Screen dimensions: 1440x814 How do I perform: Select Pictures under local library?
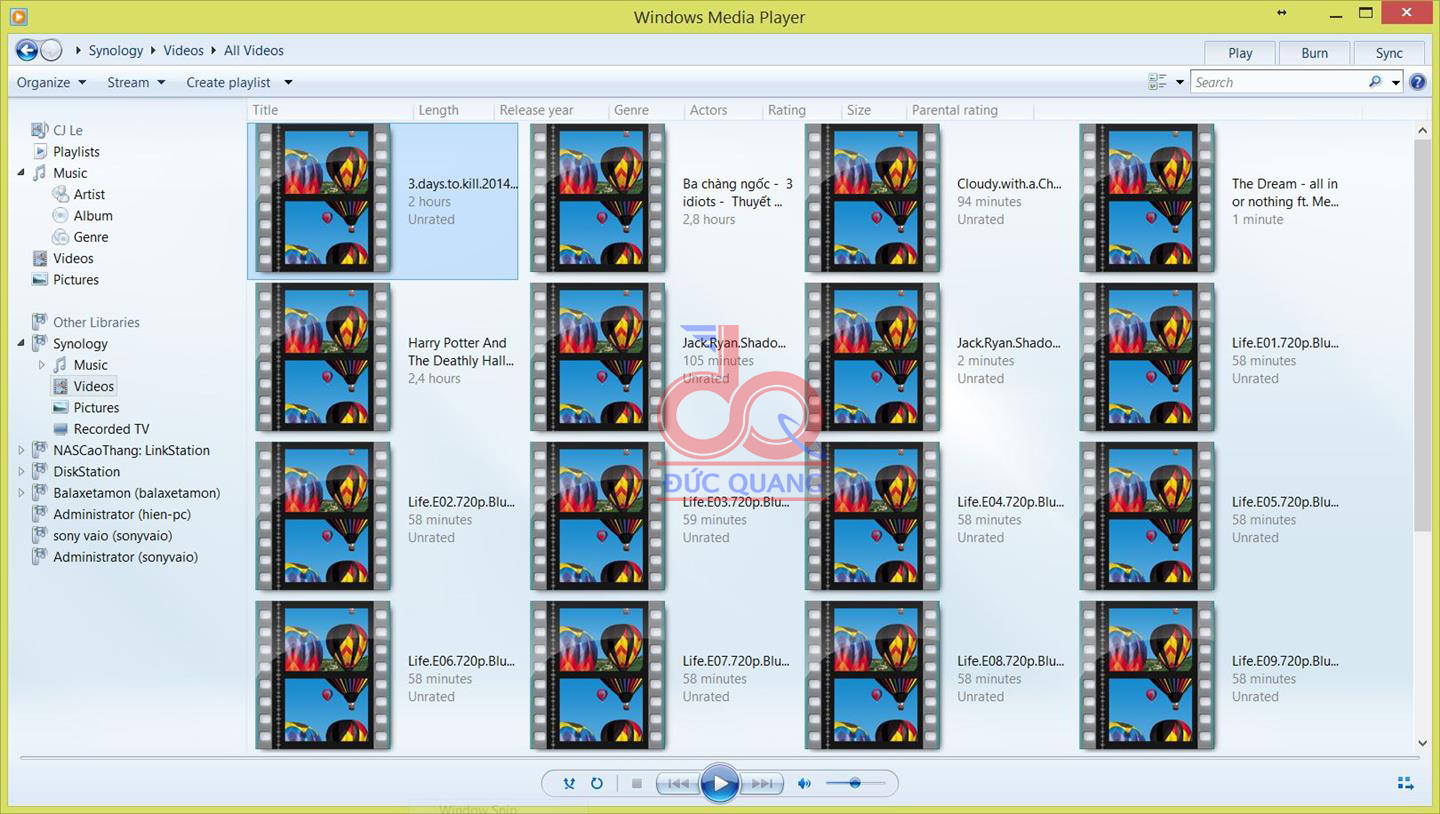[x=76, y=279]
